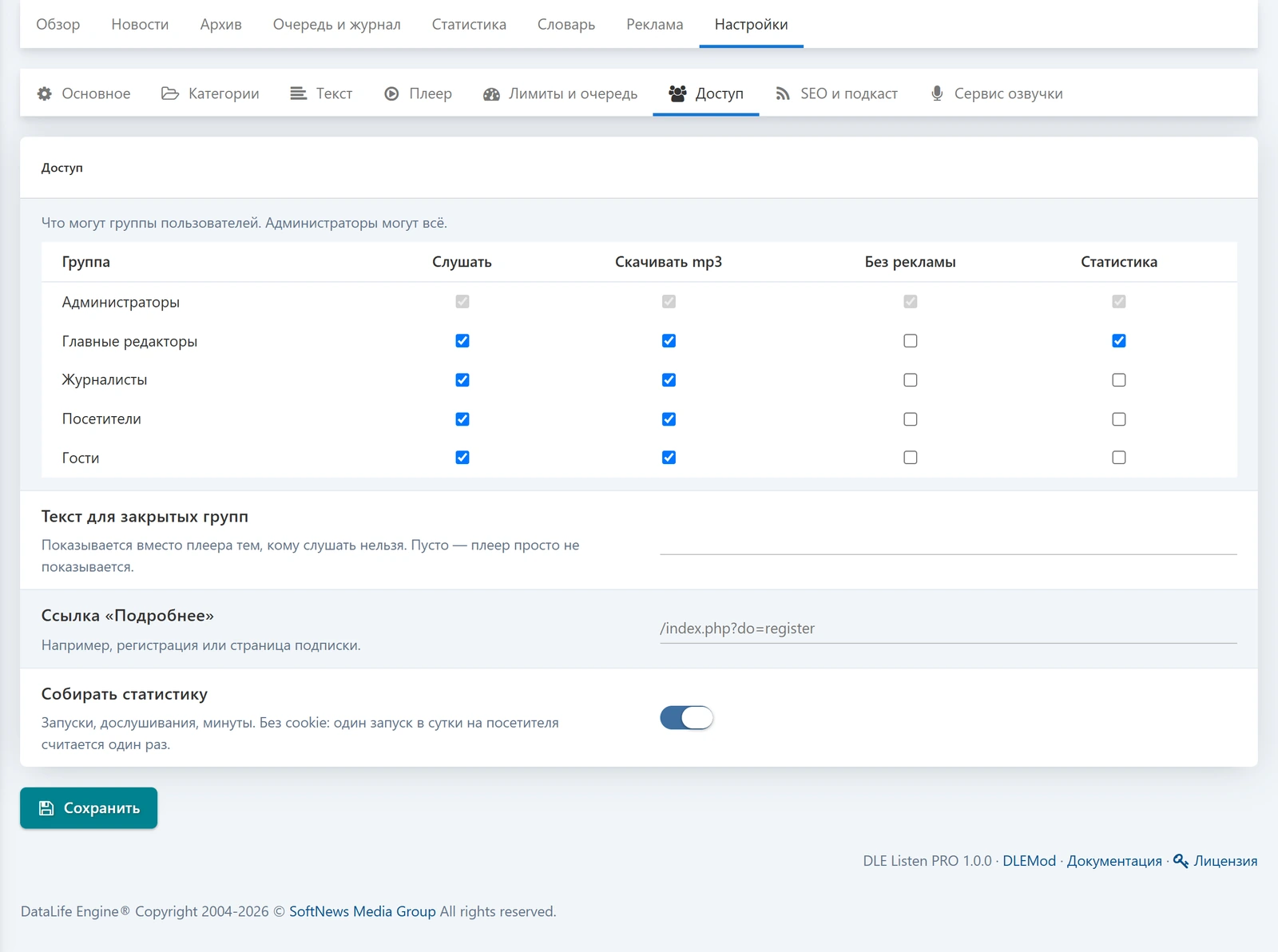This screenshot has height=952, width=1278.
Task: Click the users icon beside Доступ
Action: (677, 93)
